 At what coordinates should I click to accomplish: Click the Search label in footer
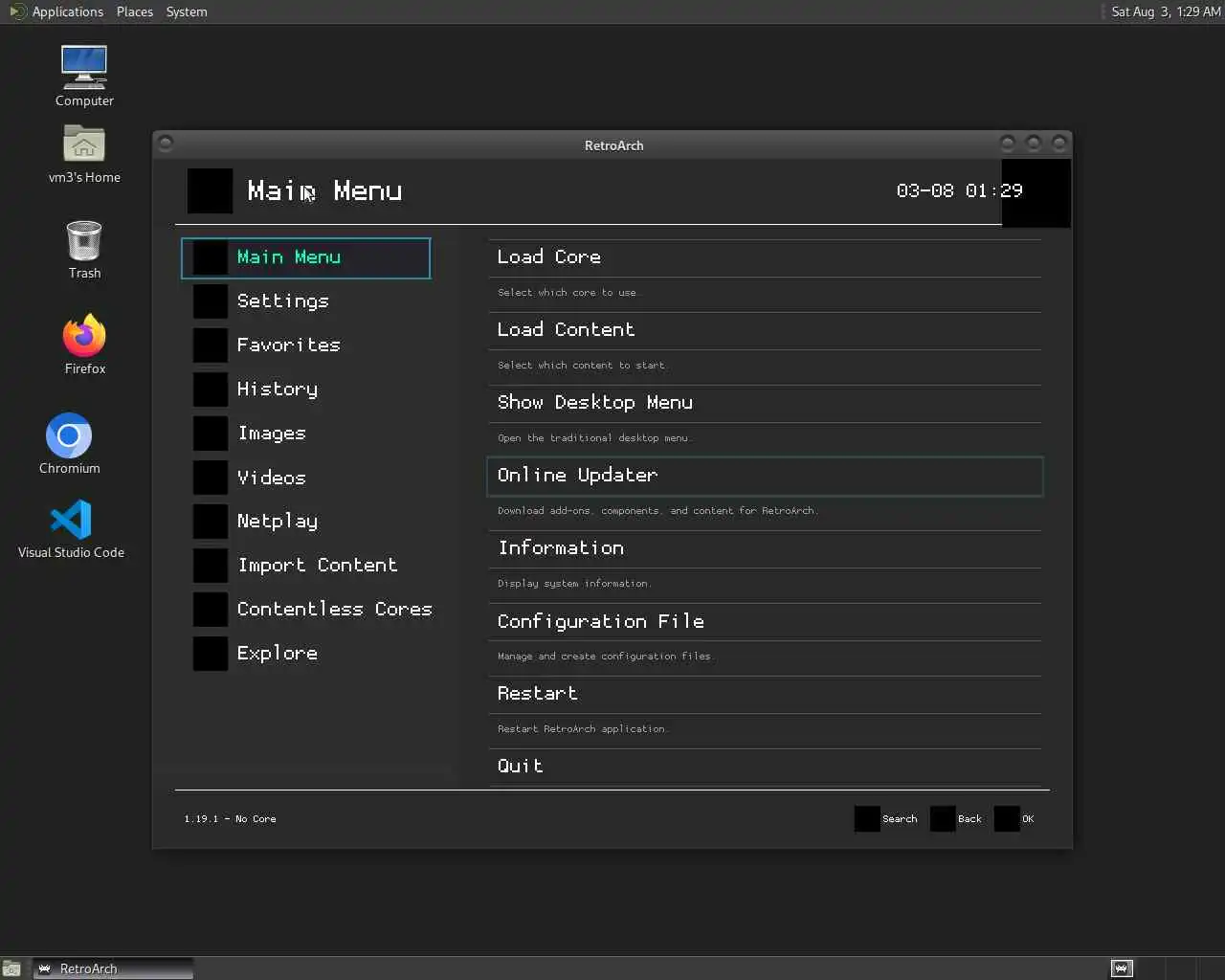tap(900, 819)
